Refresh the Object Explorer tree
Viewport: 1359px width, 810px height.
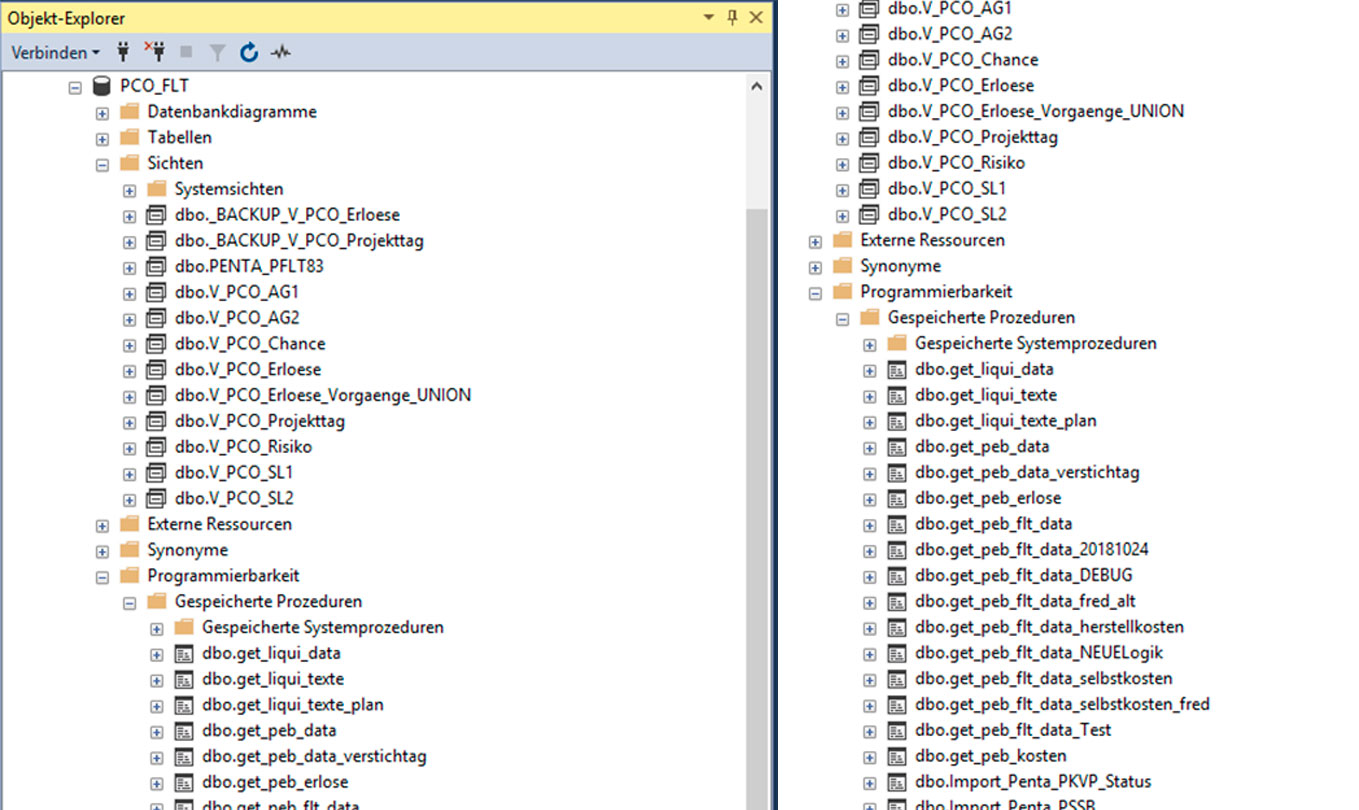pyautogui.click(x=249, y=52)
